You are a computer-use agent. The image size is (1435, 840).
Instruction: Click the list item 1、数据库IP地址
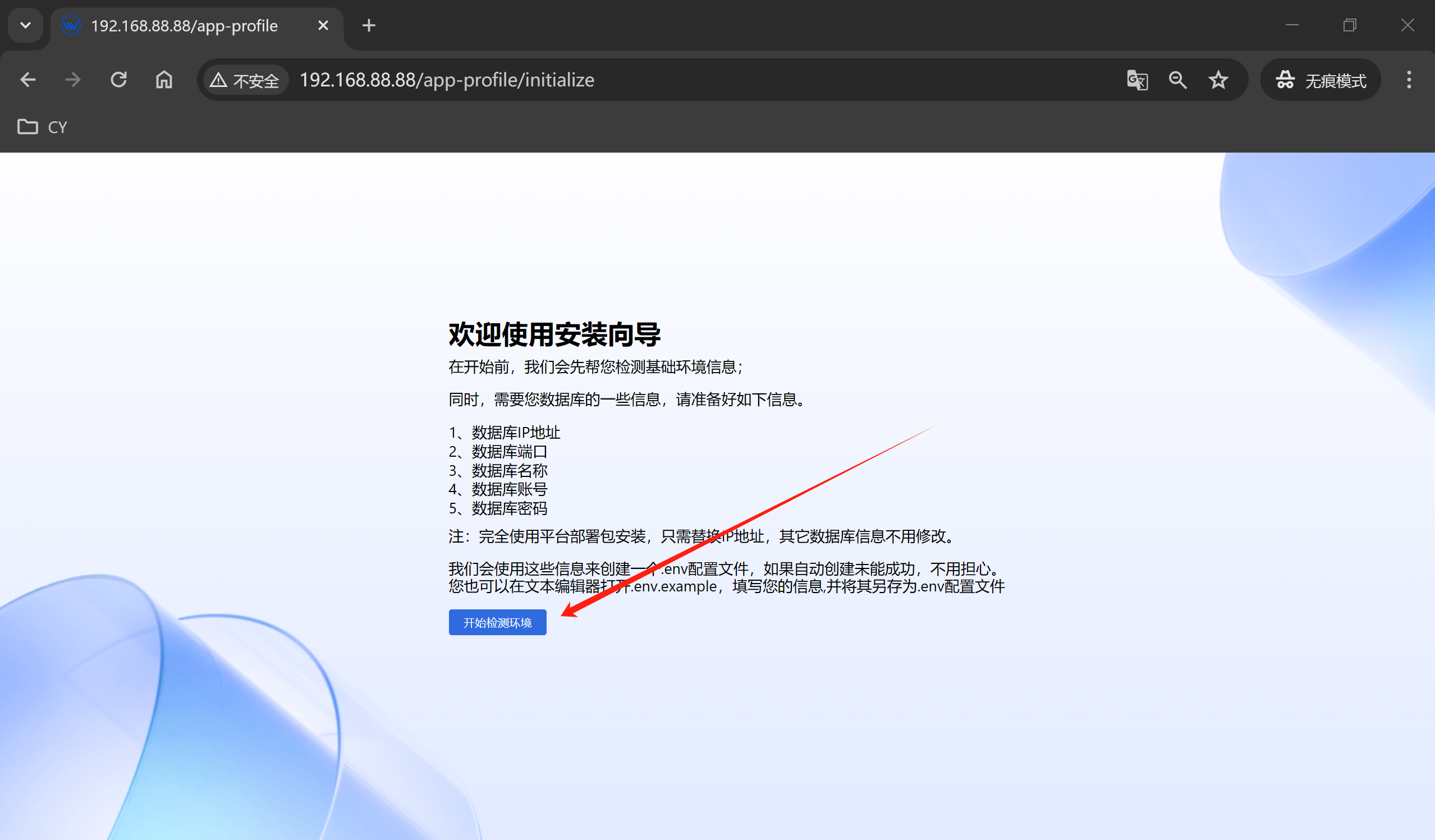505,433
